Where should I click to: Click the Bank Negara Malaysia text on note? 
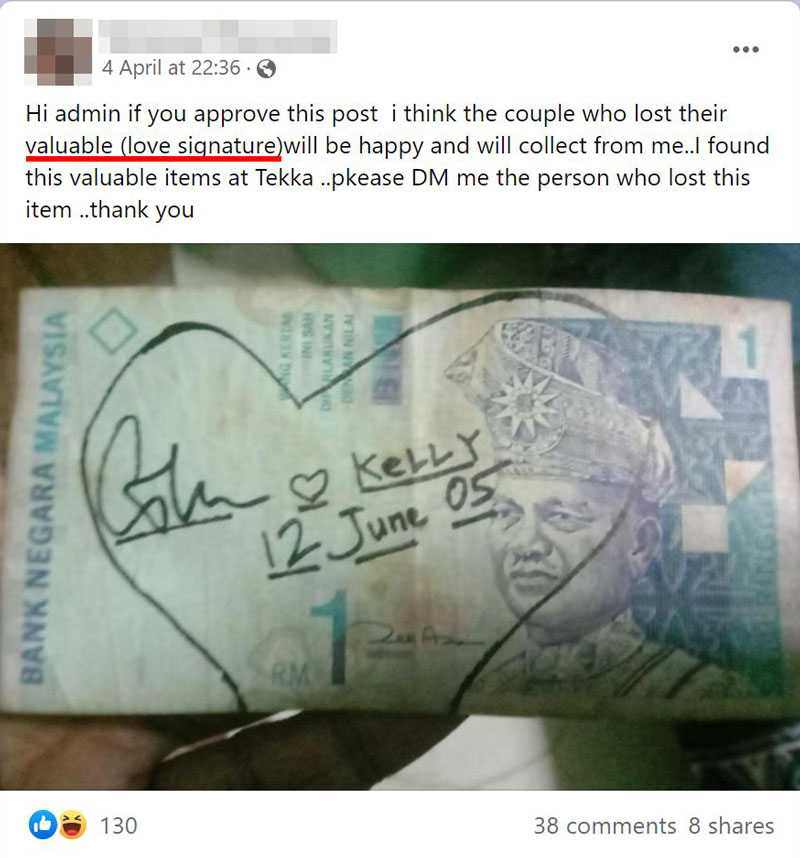[x=46, y=497]
